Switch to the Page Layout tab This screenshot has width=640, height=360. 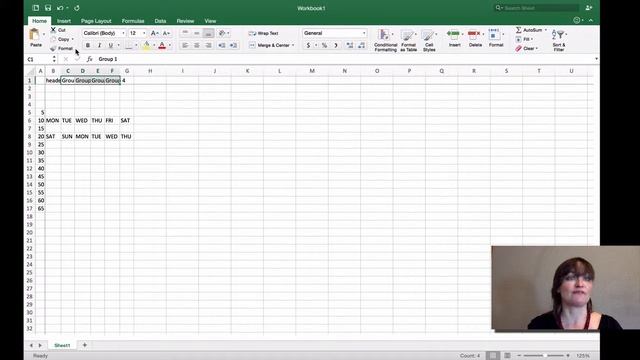click(x=96, y=21)
